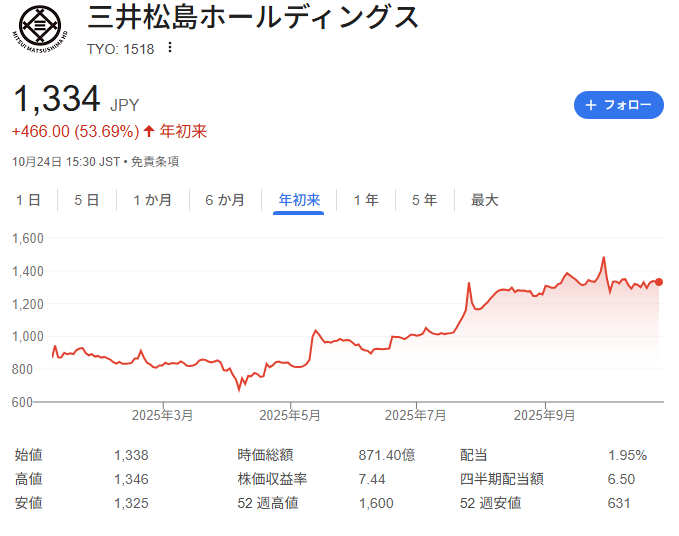Click the 配当 dividend yield label
The height and width of the screenshot is (536, 679).
(x=473, y=455)
